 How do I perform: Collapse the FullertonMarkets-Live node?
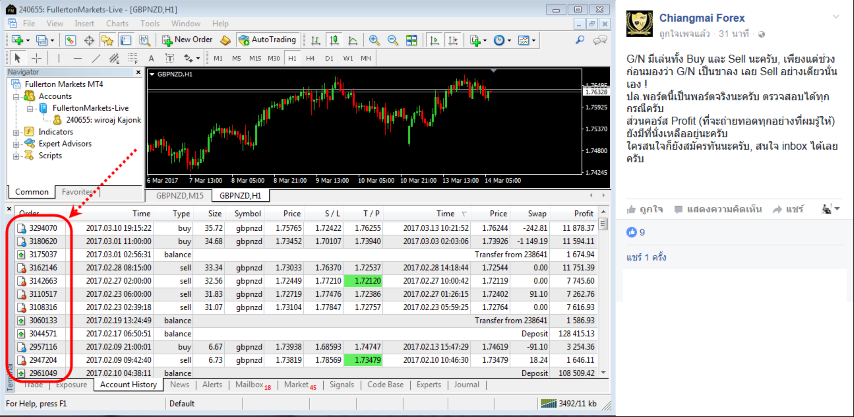tap(30, 108)
